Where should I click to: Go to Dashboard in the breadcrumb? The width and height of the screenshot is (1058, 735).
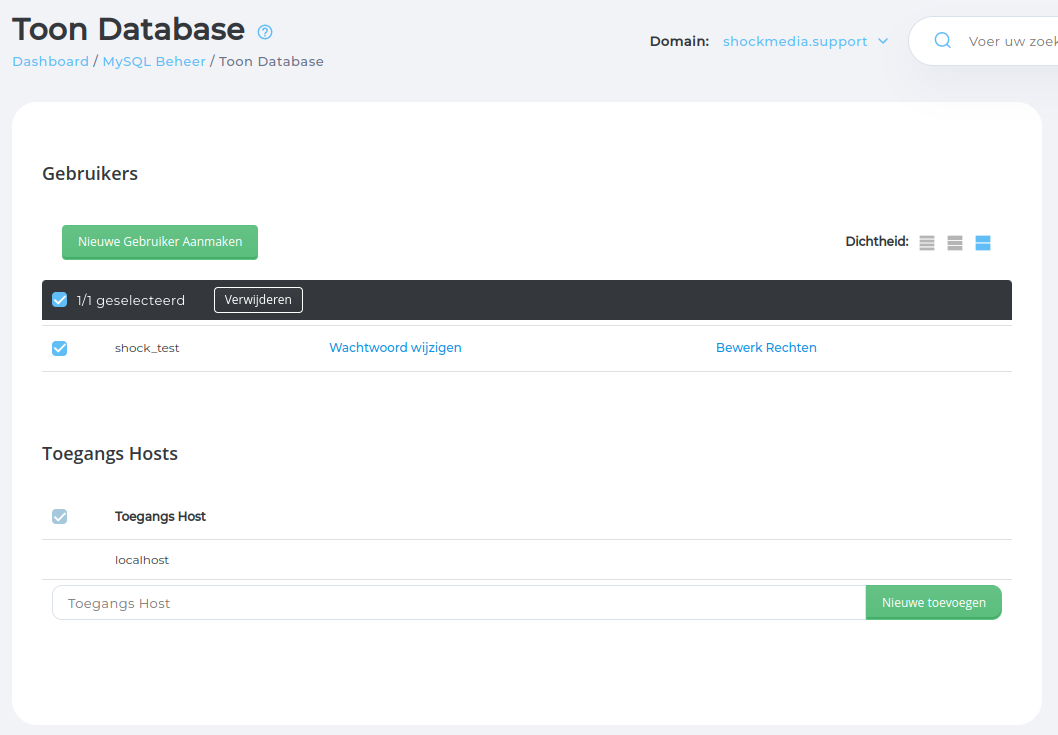click(x=50, y=61)
